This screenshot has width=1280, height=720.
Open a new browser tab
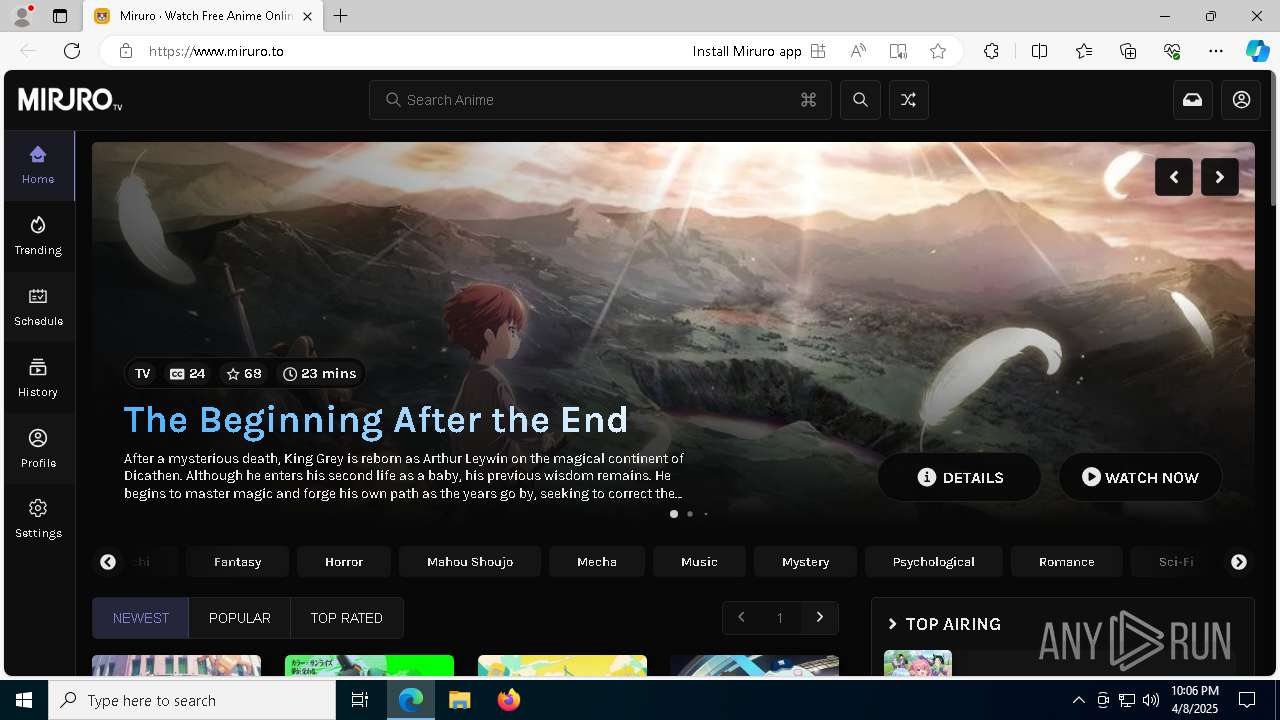point(341,16)
